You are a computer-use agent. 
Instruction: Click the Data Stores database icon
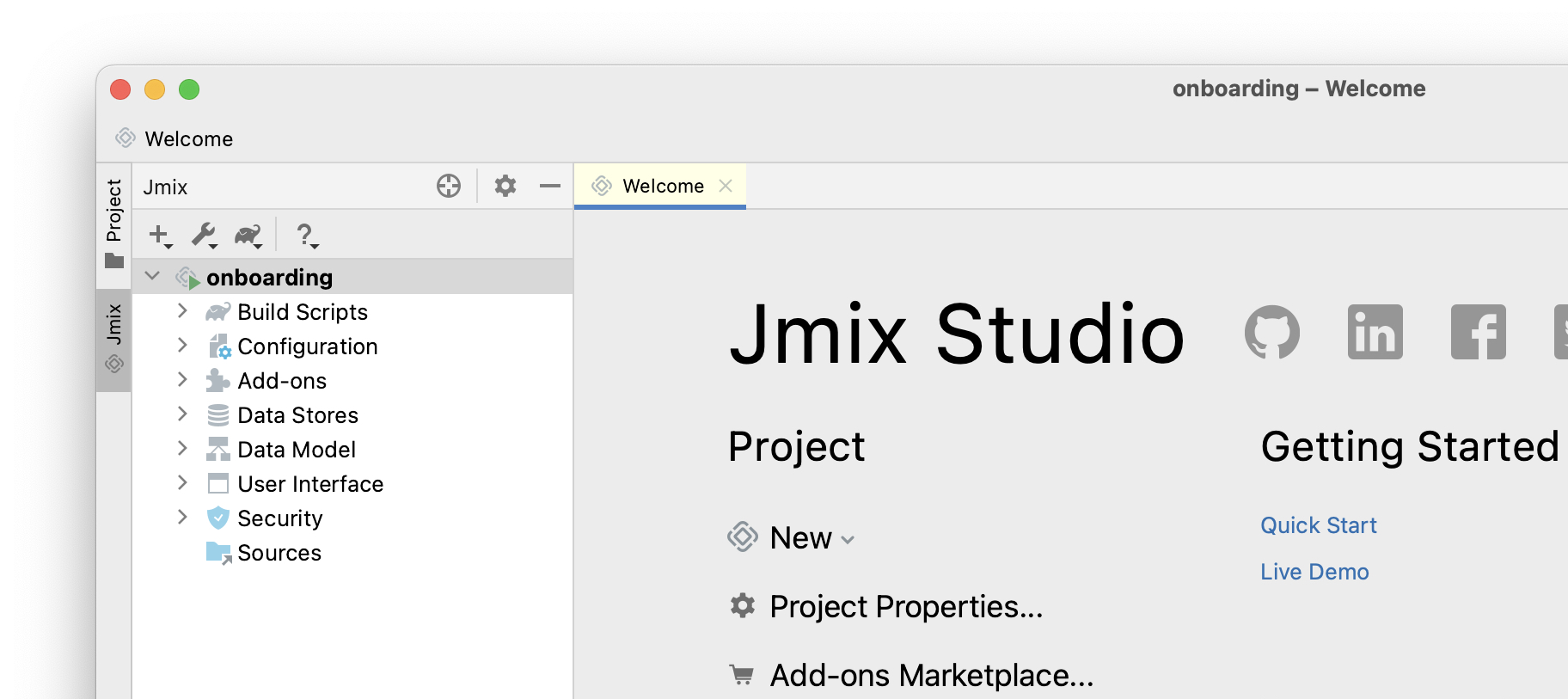[218, 415]
